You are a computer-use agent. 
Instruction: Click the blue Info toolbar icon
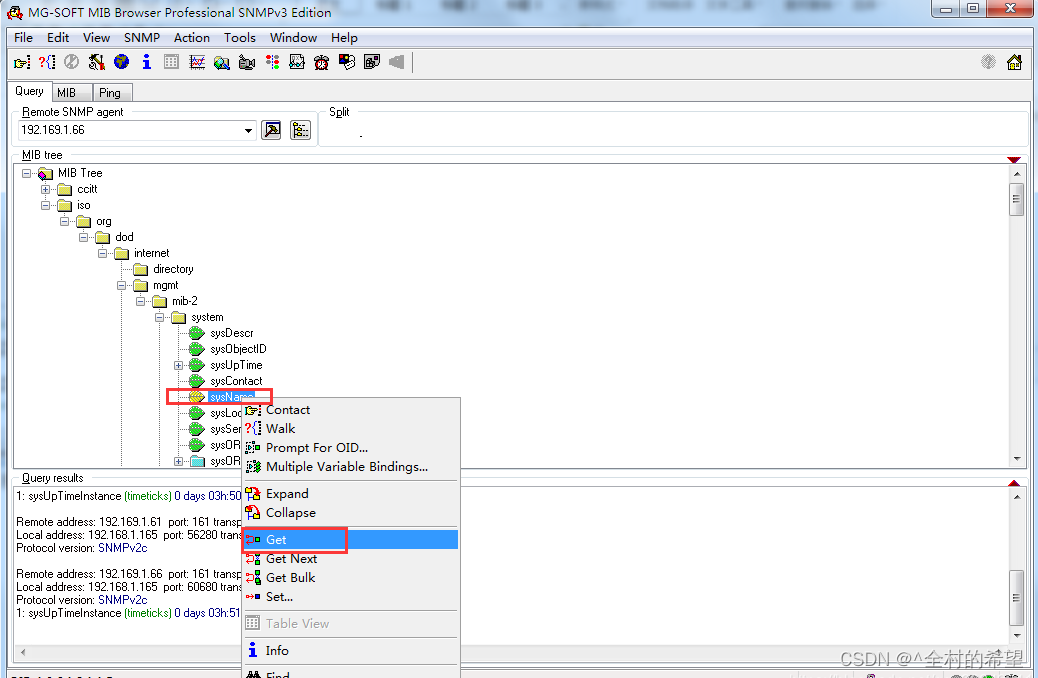146,62
